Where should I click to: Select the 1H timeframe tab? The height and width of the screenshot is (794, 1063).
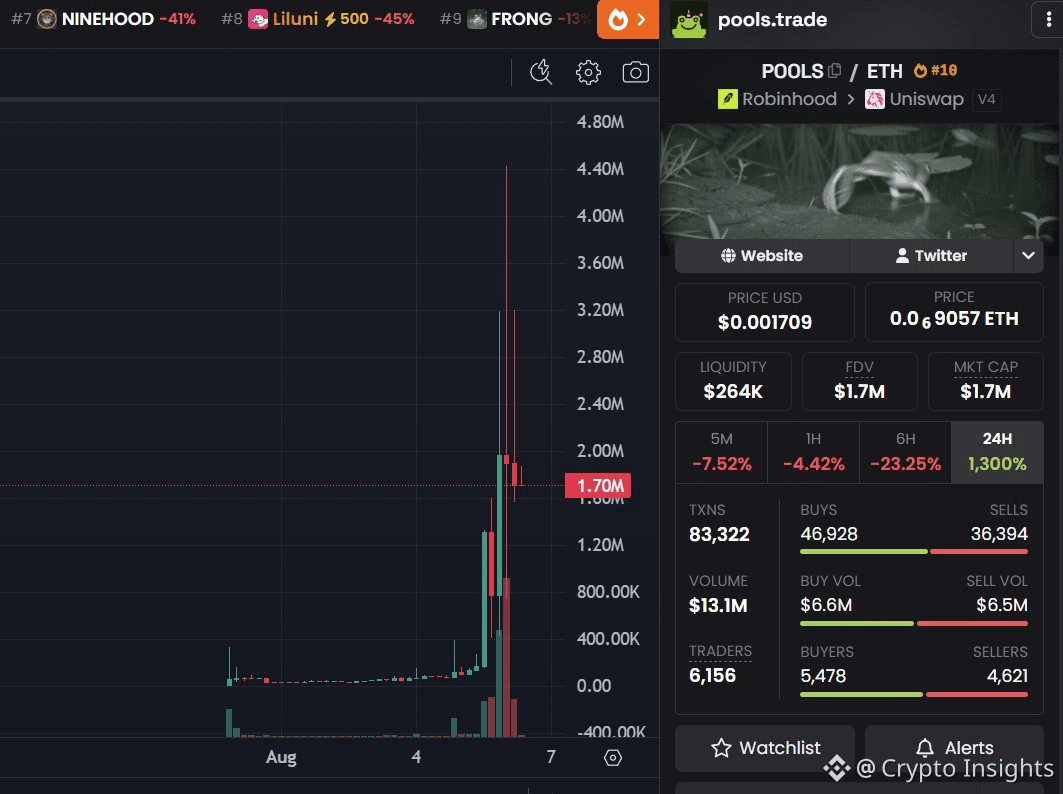814,452
